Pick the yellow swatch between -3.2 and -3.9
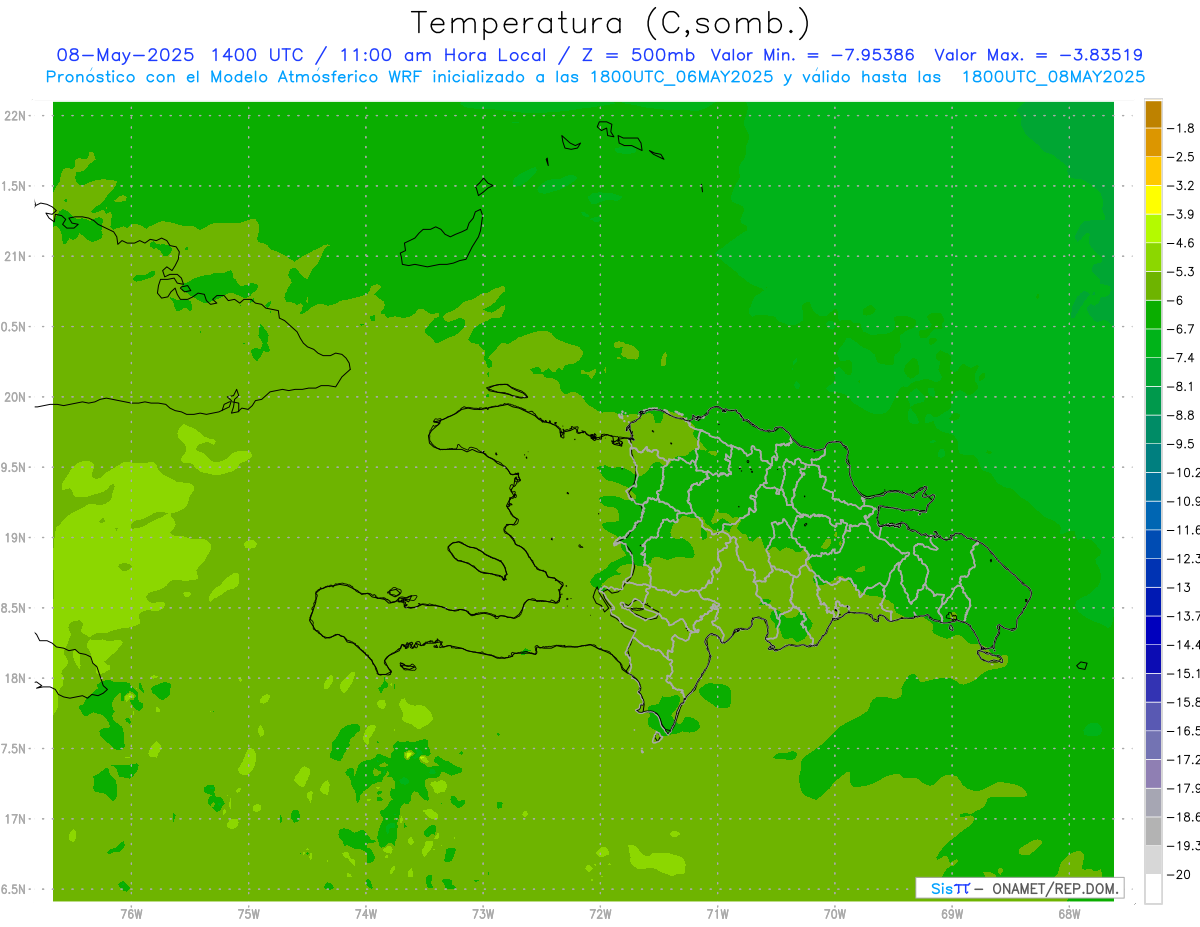 pyautogui.click(x=1153, y=200)
